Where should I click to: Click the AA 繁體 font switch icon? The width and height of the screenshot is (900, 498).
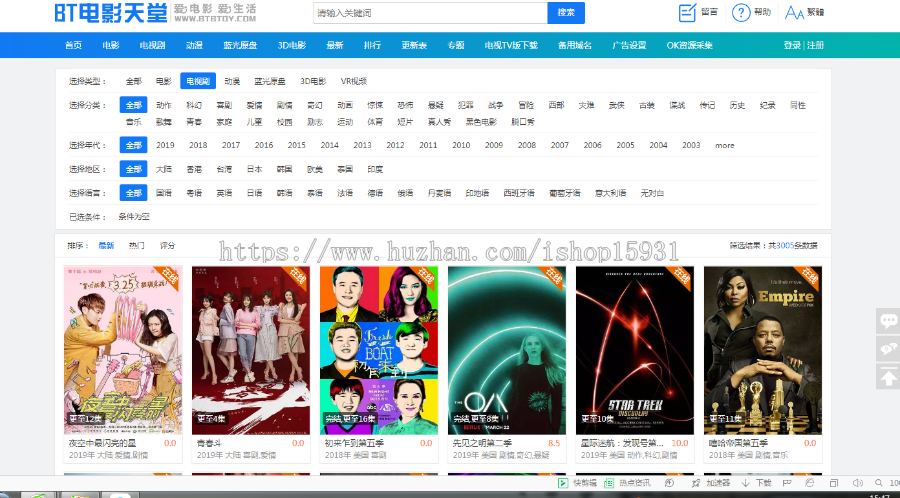(794, 12)
